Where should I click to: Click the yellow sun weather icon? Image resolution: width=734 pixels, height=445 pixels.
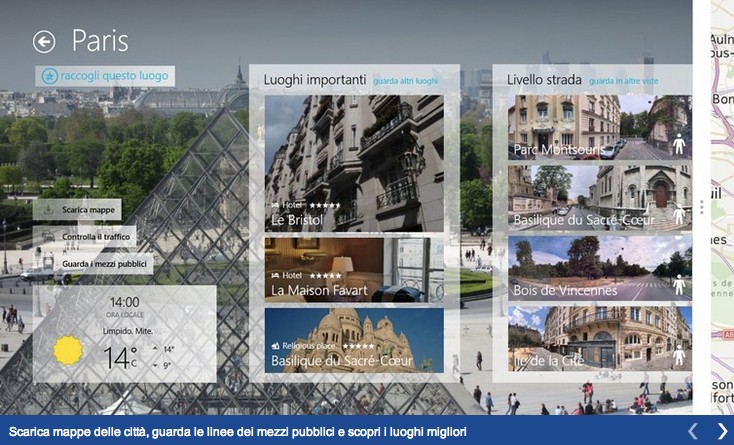[68, 350]
